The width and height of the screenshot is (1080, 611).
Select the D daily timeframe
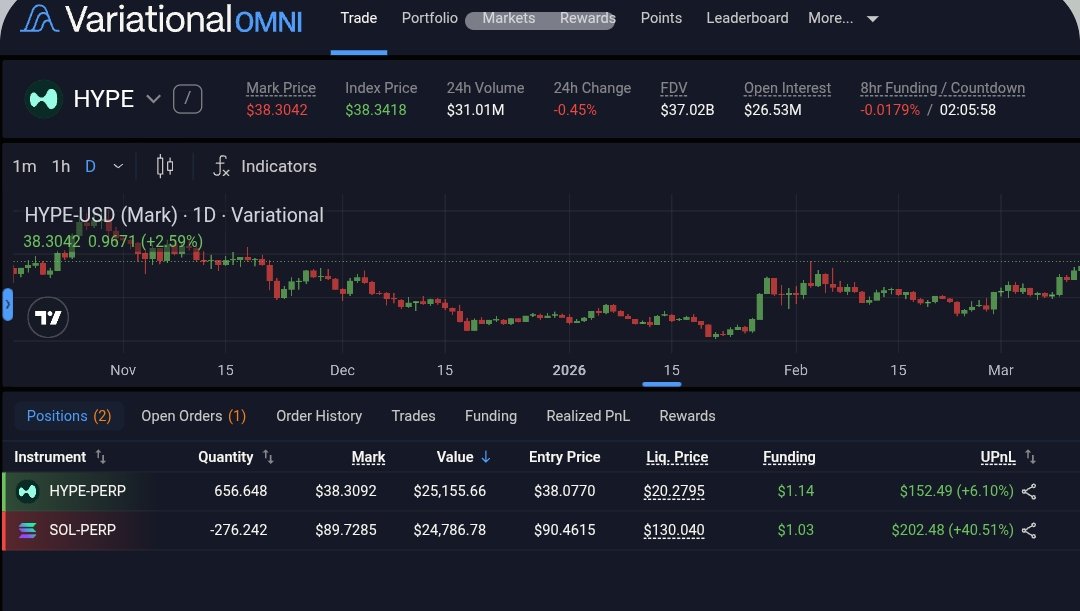point(90,166)
